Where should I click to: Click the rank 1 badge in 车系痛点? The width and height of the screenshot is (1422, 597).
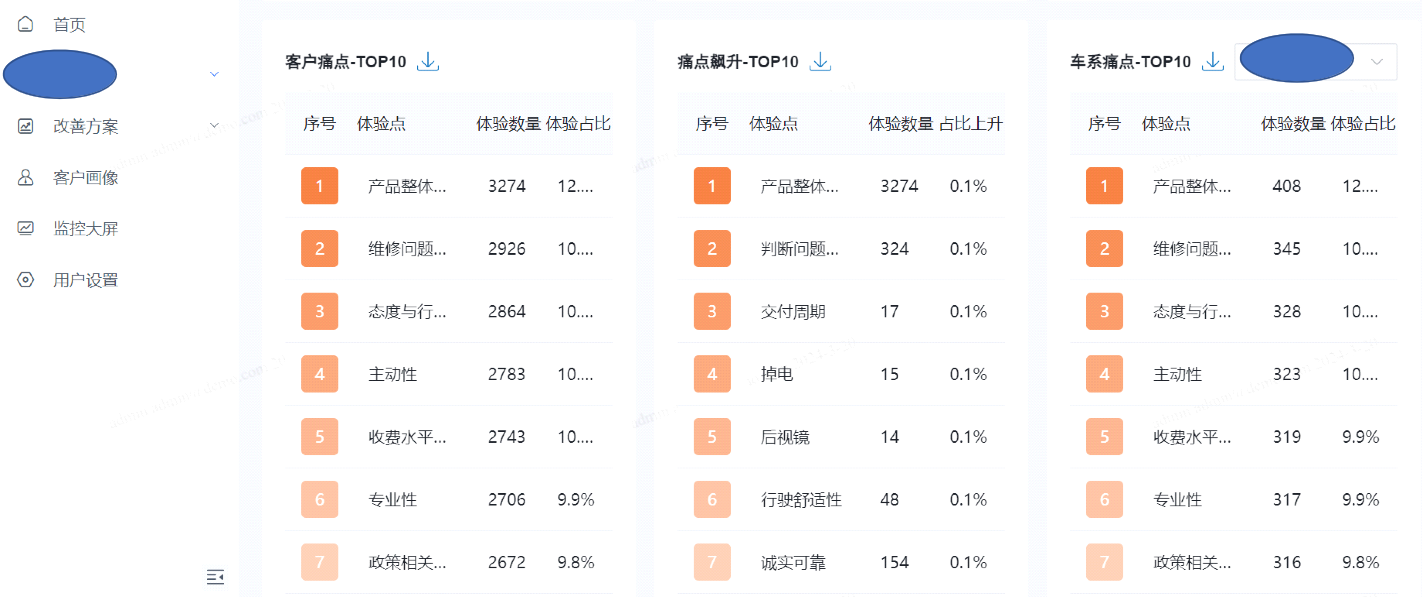coord(1104,186)
